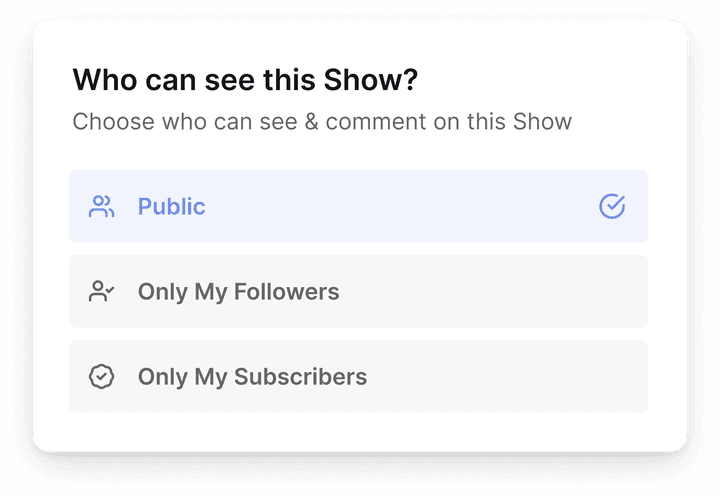720x497 pixels.
Task: Restrict the Show to subscribers via badge icon
Action: click(x=101, y=377)
